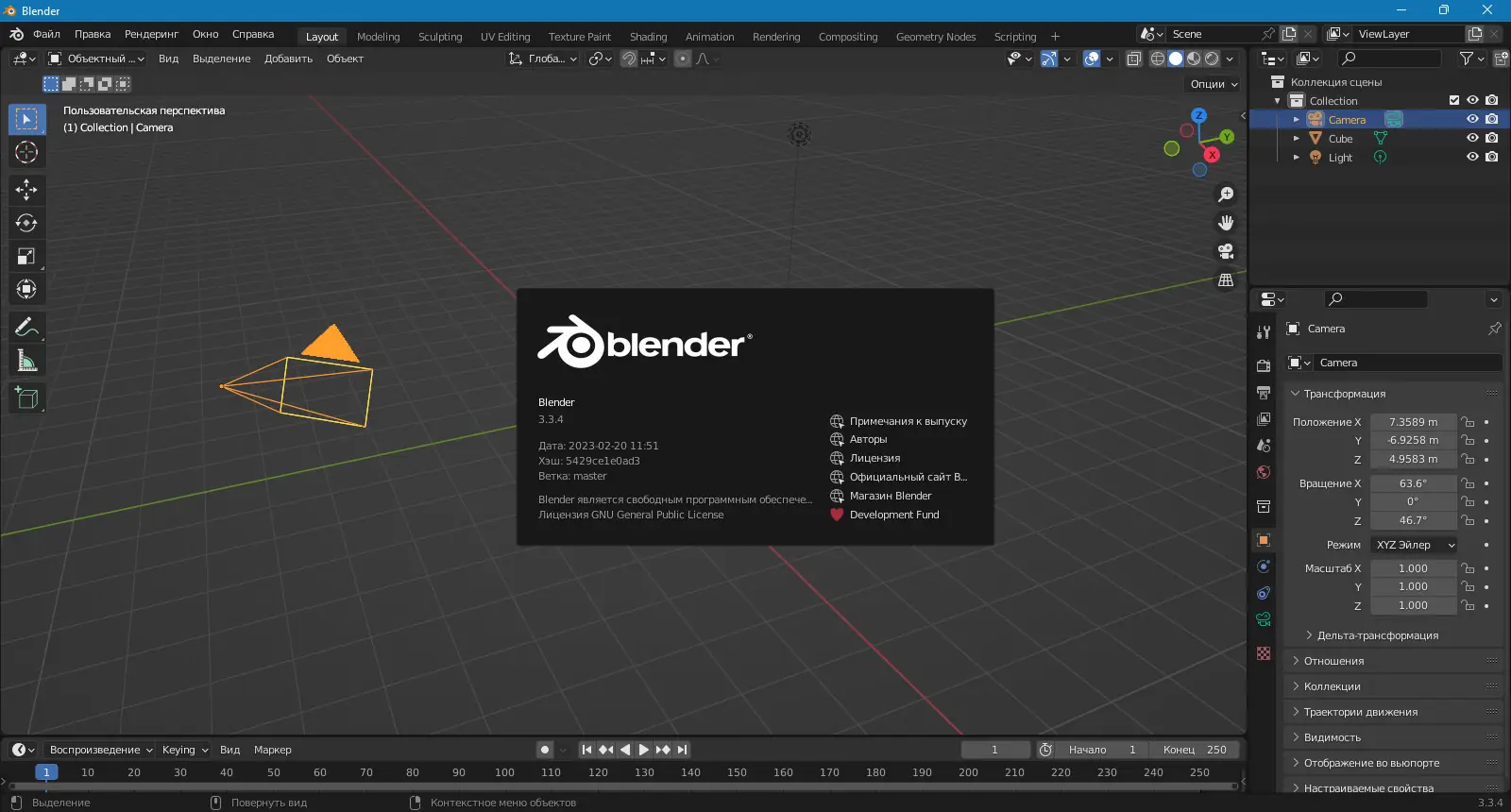1511x812 pixels.
Task: Open the Object Constraints properties tab
Action: click(x=1264, y=593)
